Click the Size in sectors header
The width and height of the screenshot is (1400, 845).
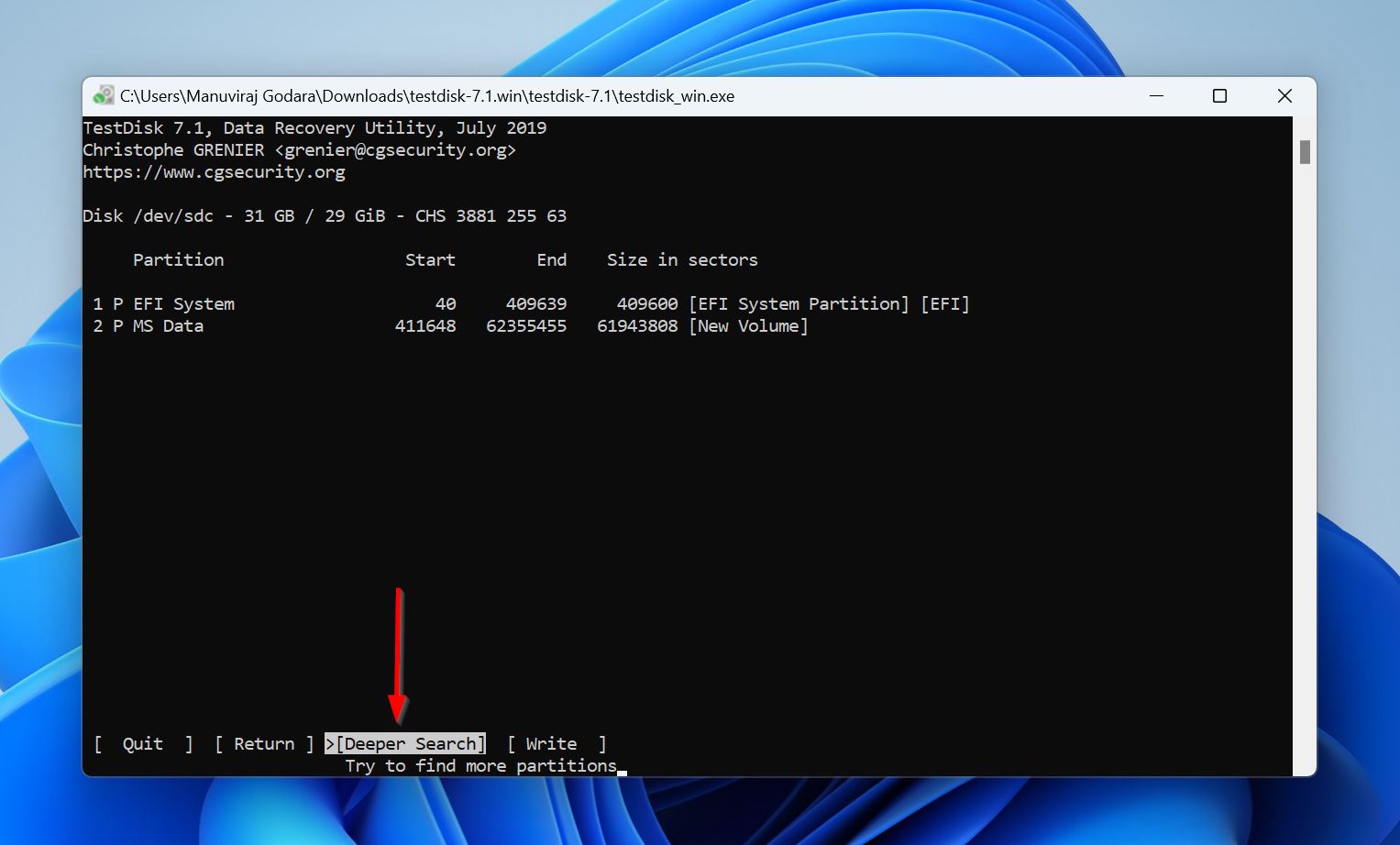click(x=682, y=260)
